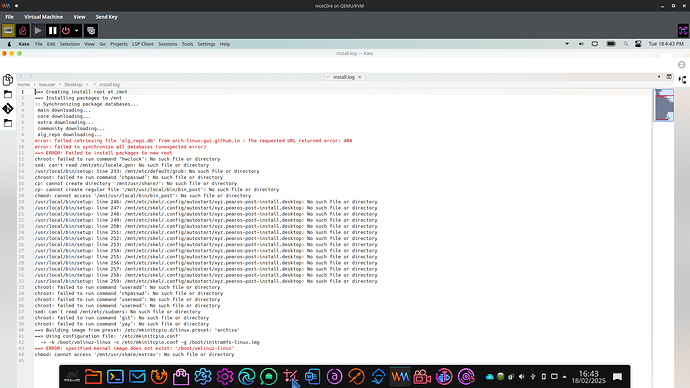The image size is (690, 388).
Task: Open the guest search magnifier icon
Action: [x=626, y=44]
